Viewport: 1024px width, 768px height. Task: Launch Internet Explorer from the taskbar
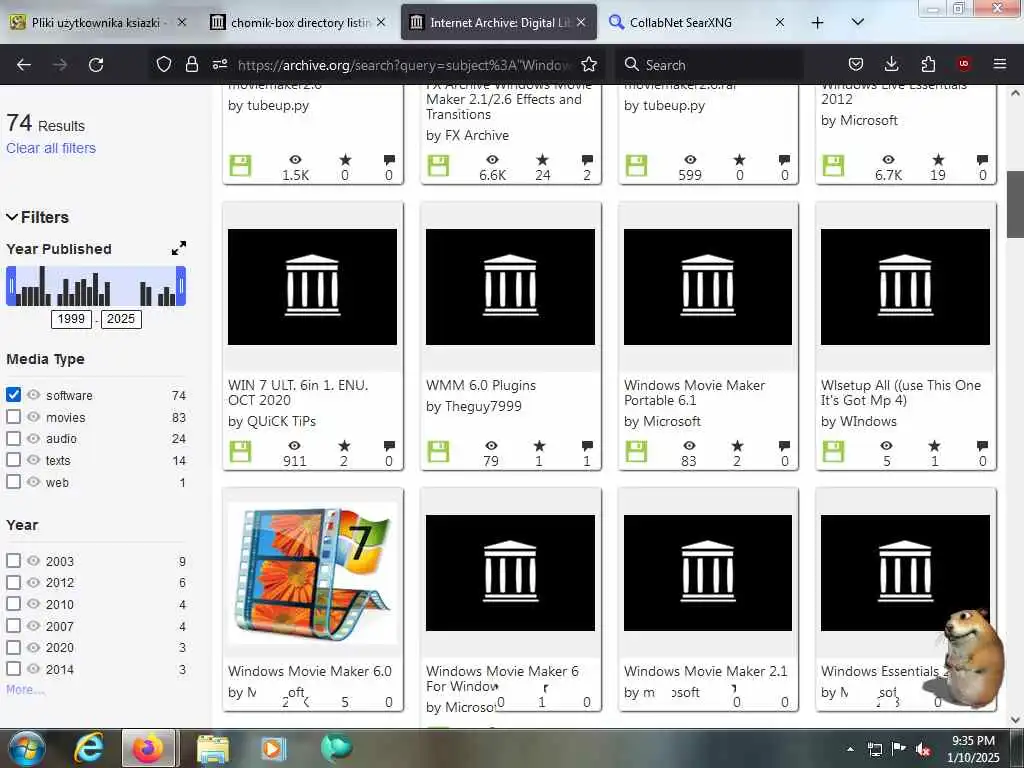tap(88, 748)
